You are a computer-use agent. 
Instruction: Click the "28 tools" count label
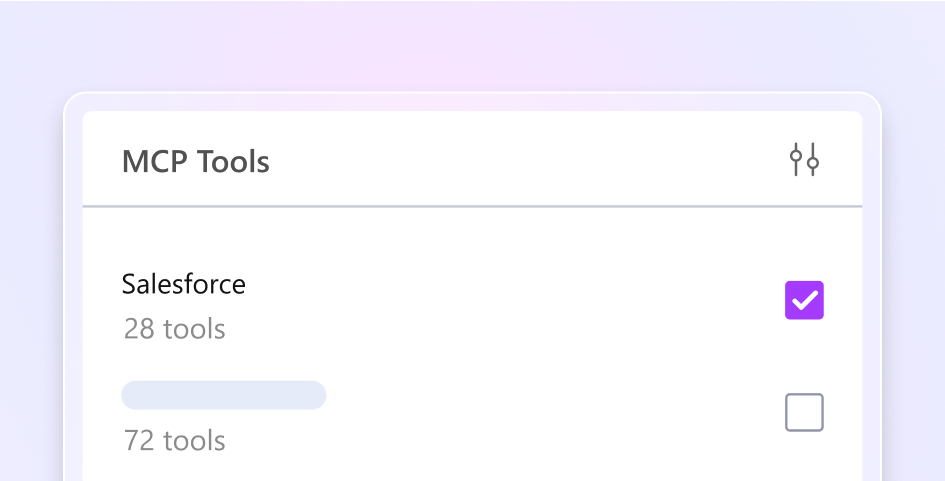click(x=174, y=328)
